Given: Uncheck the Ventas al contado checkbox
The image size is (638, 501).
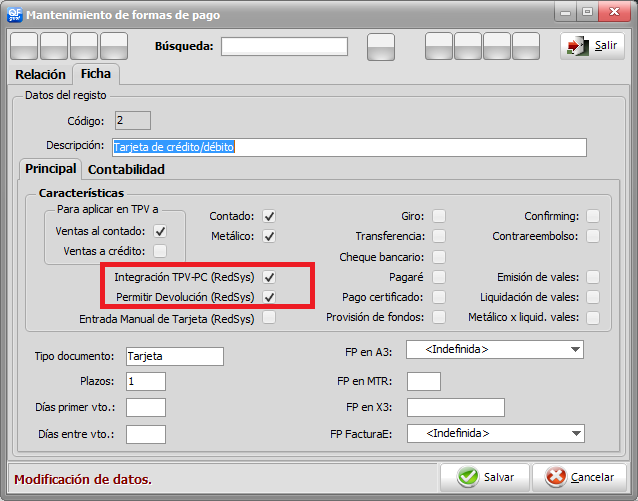Looking at the screenshot, I should 160,231.
